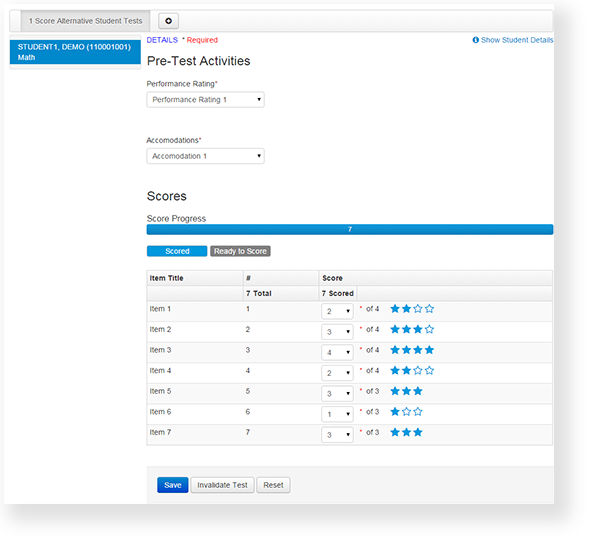Screen dimensions: 598x548
Task: Click the third star in Item 6 row
Action: point(418,411)
